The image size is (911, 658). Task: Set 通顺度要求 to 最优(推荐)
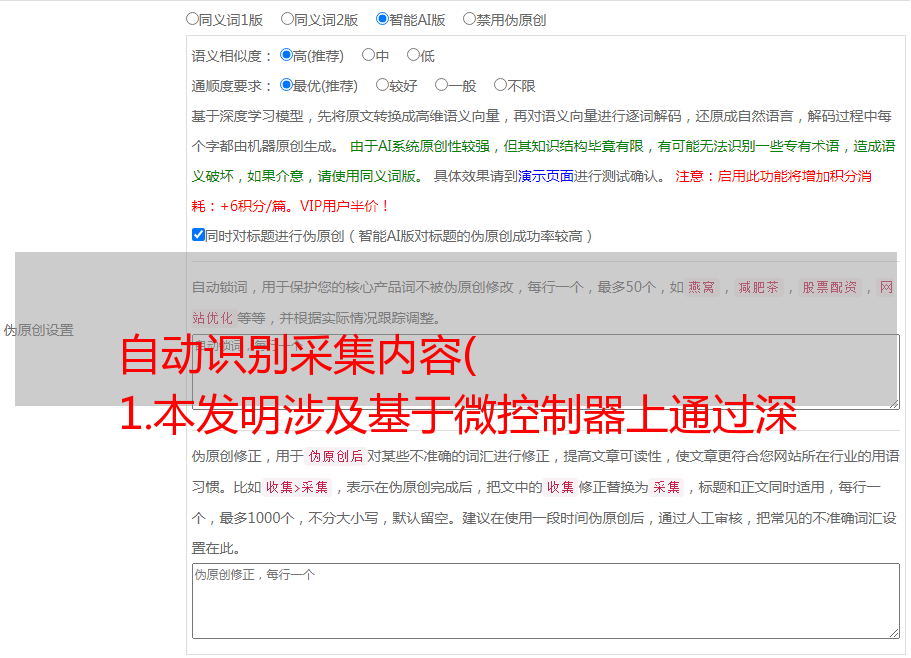click(286, 86)
